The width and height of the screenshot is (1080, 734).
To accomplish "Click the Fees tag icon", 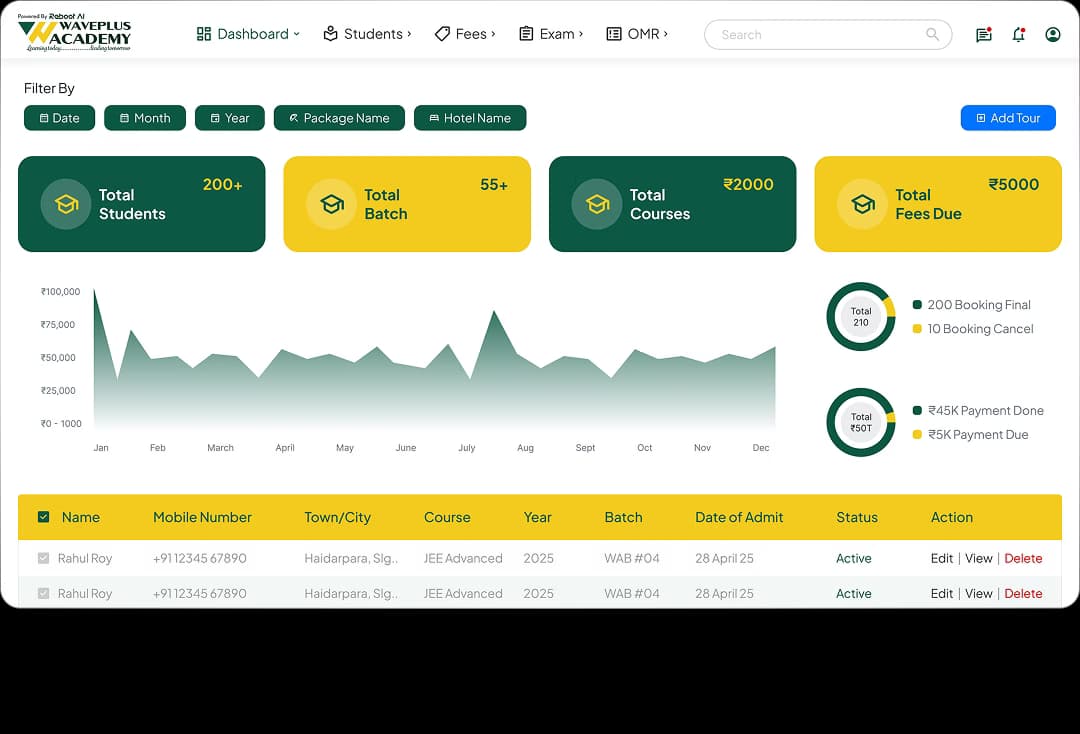I will pyautogui.click(x=441, y=33).
